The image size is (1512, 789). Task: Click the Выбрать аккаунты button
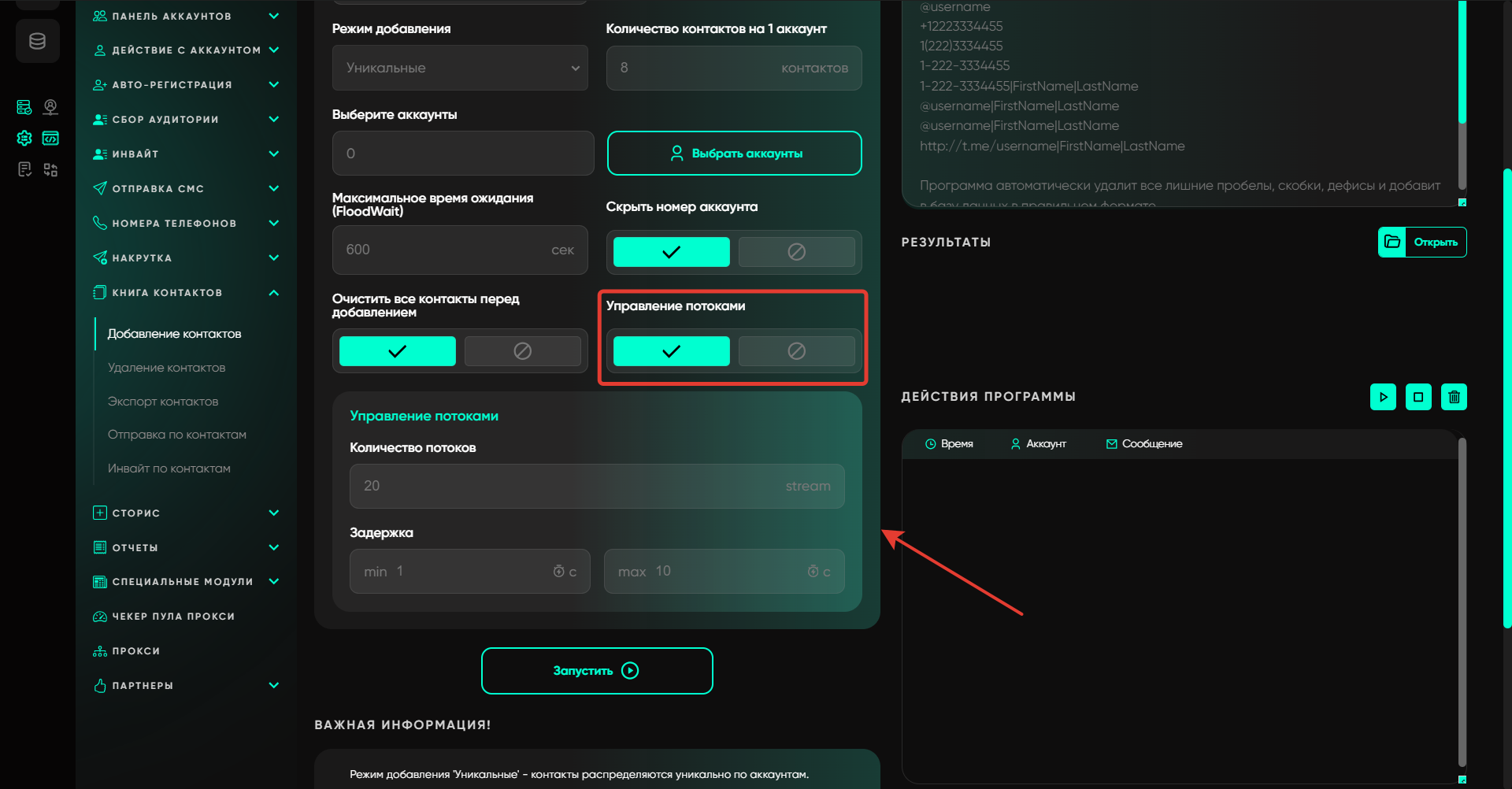734,154
